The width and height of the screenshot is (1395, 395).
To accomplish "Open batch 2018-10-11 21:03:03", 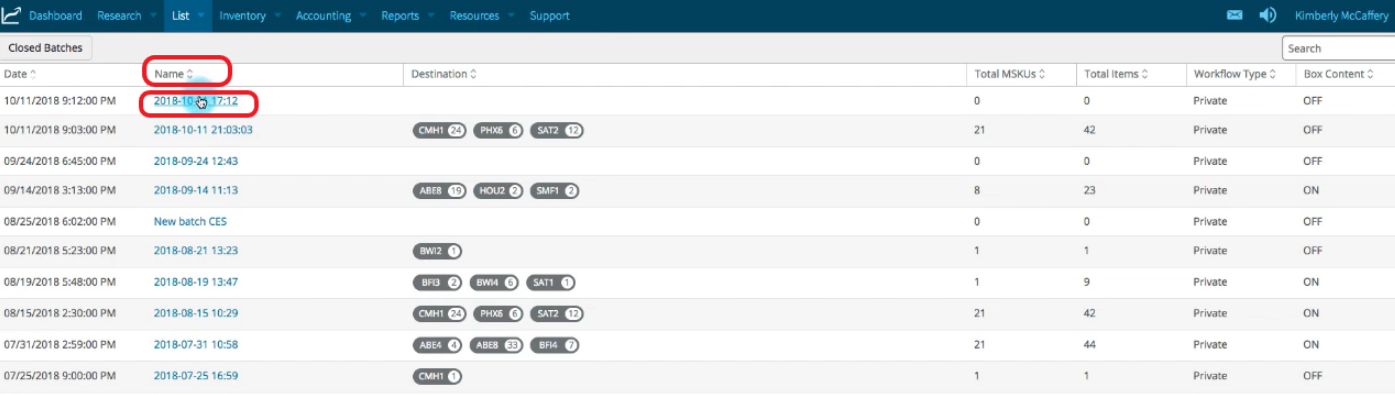I will [203, 130].
